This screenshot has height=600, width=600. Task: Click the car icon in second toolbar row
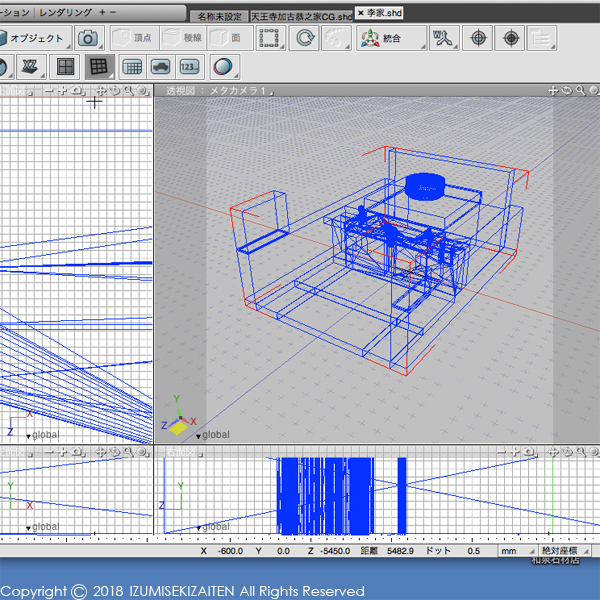(159, 67)
